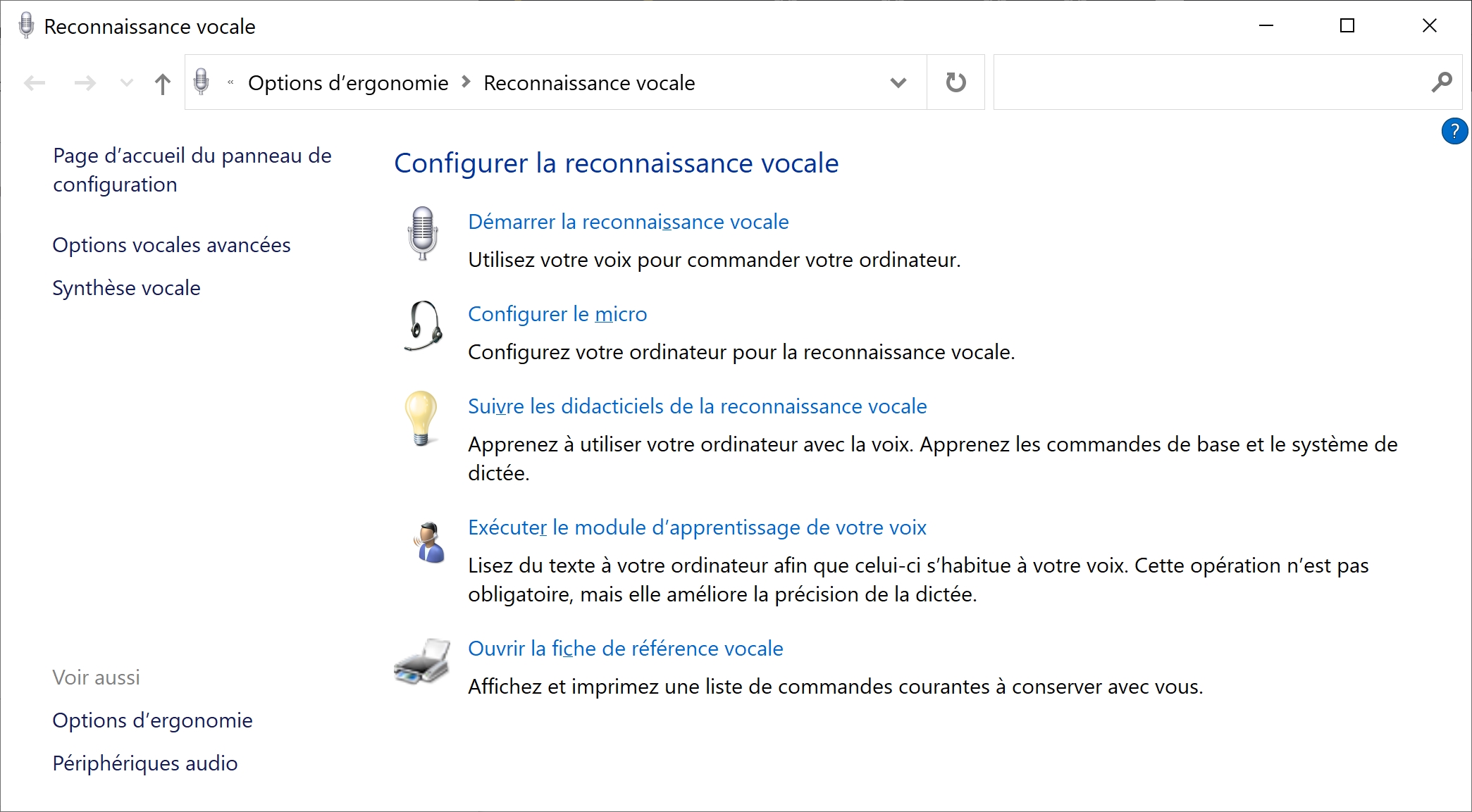Click the microphone icon for starting speech recognition

click(x=423, y=233)
